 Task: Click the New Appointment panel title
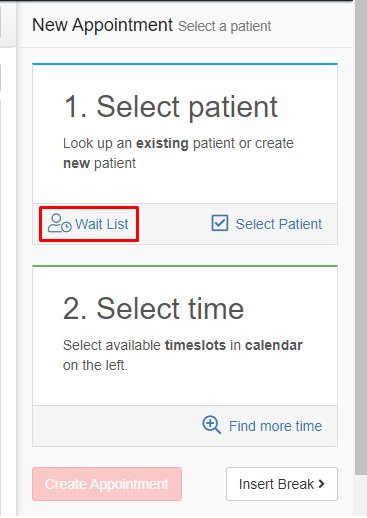click(102, 25)
